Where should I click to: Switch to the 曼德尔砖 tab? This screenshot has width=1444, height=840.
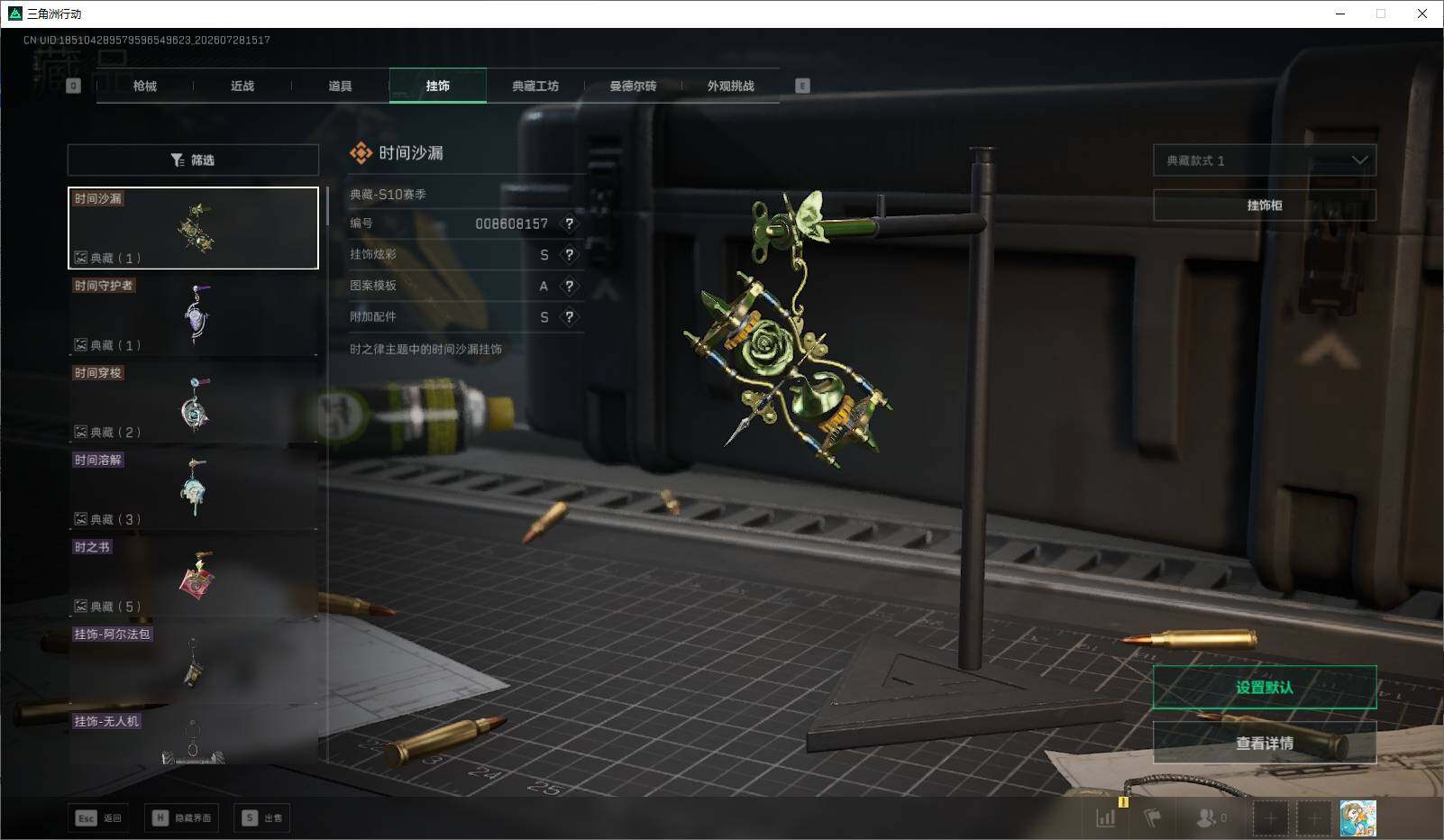(633, 86)
